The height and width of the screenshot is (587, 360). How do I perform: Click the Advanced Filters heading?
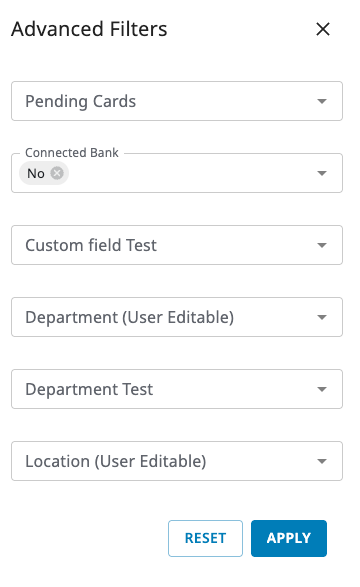pos(89,29)
